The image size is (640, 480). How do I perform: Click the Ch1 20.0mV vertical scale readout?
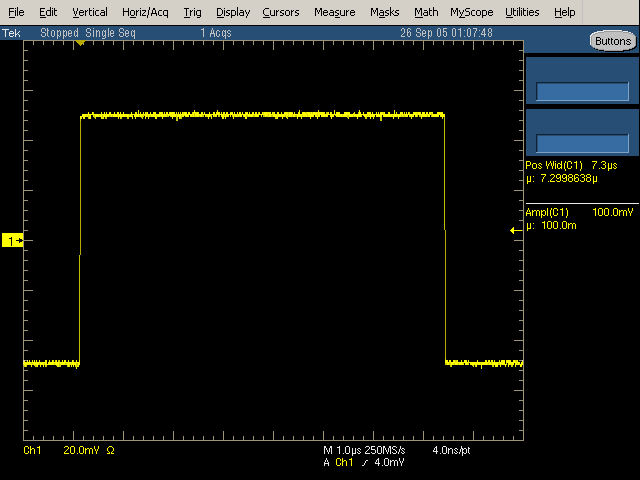click(68, 451)
